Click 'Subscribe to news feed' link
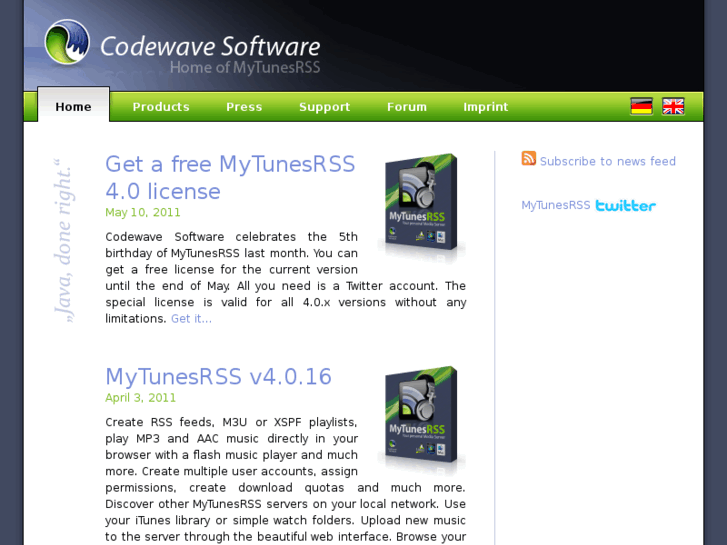The width and height of the screenshot is (727, 545). [608, 161]
